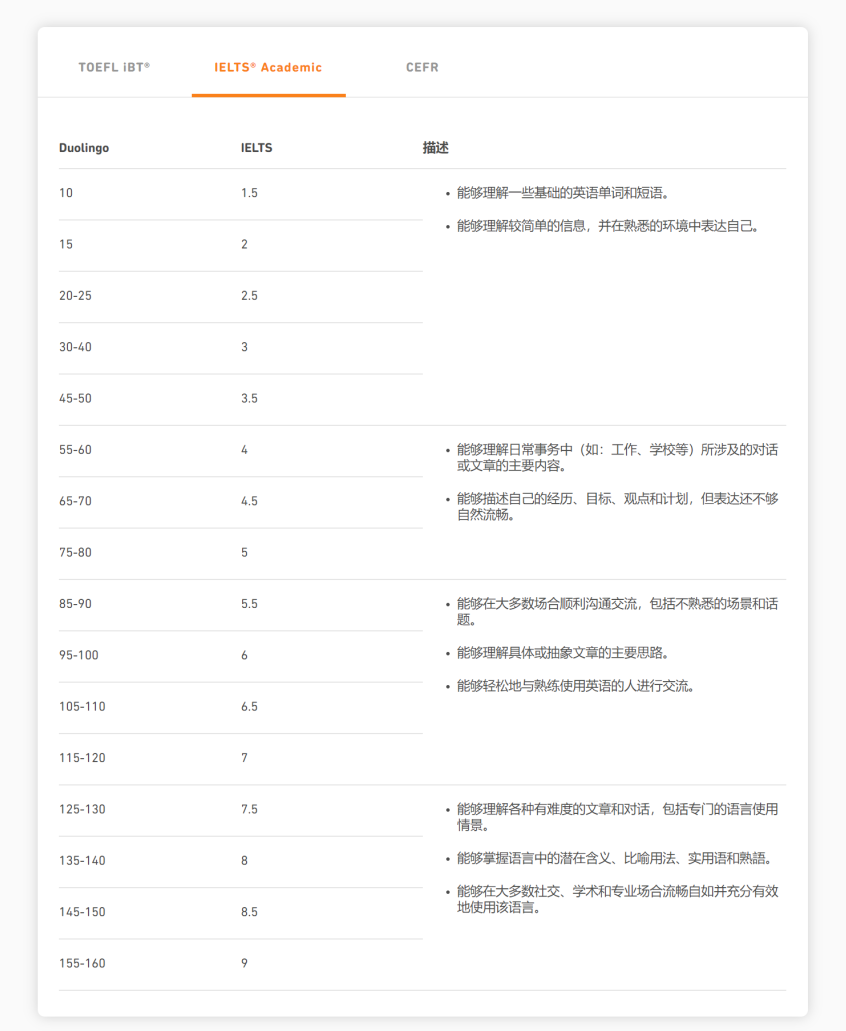Click the Duolingo 45-50 score cell
Screen dimensions: 846x1031
(x=75, y=399)
